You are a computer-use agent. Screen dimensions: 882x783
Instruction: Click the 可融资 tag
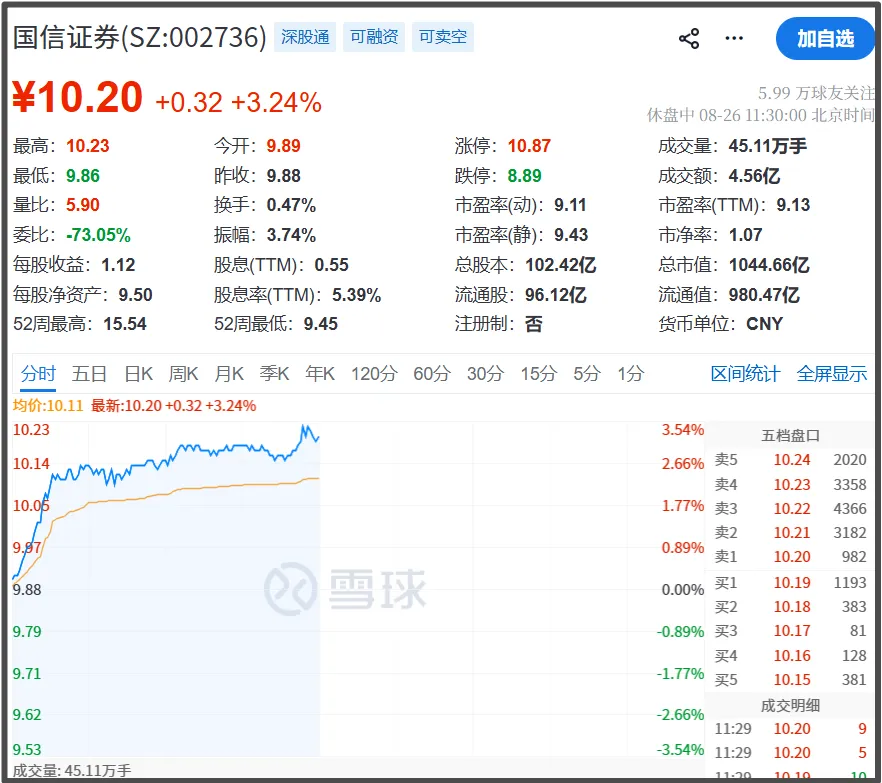click(x=374, y=37)
